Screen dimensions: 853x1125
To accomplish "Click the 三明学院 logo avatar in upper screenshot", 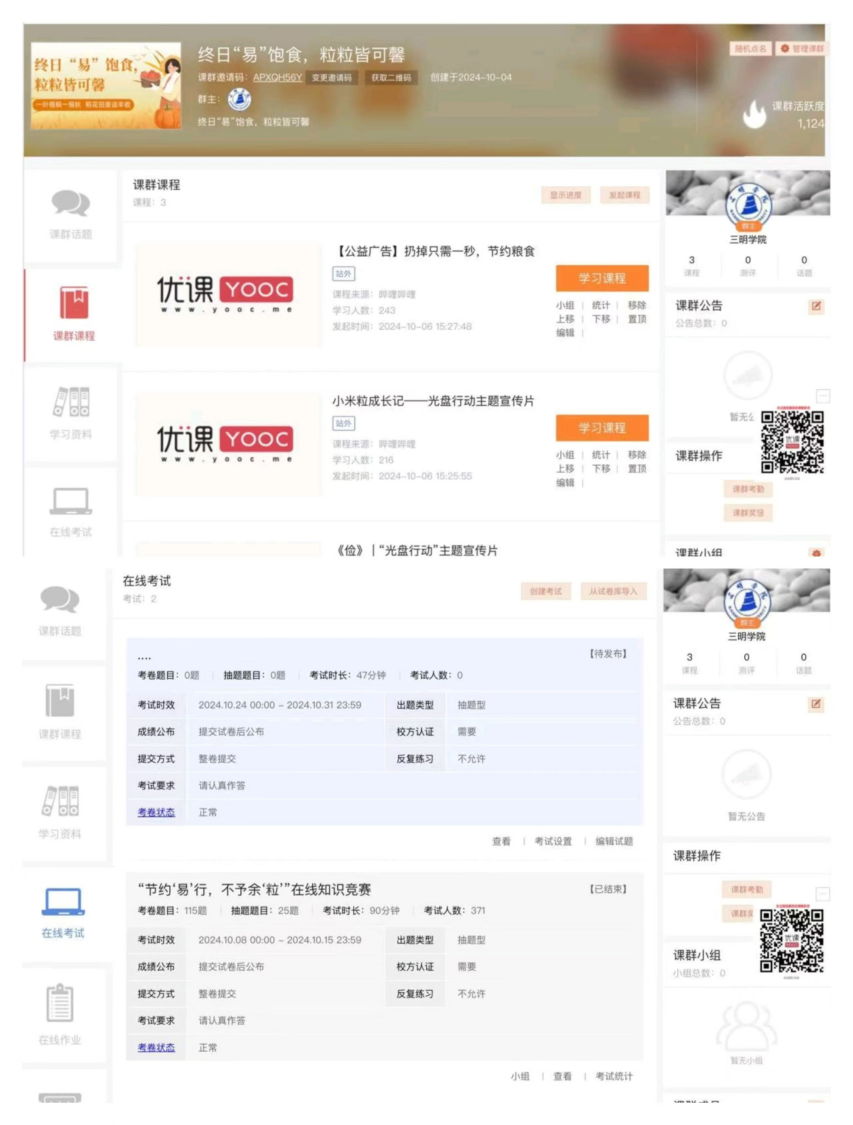I will 748,206.
